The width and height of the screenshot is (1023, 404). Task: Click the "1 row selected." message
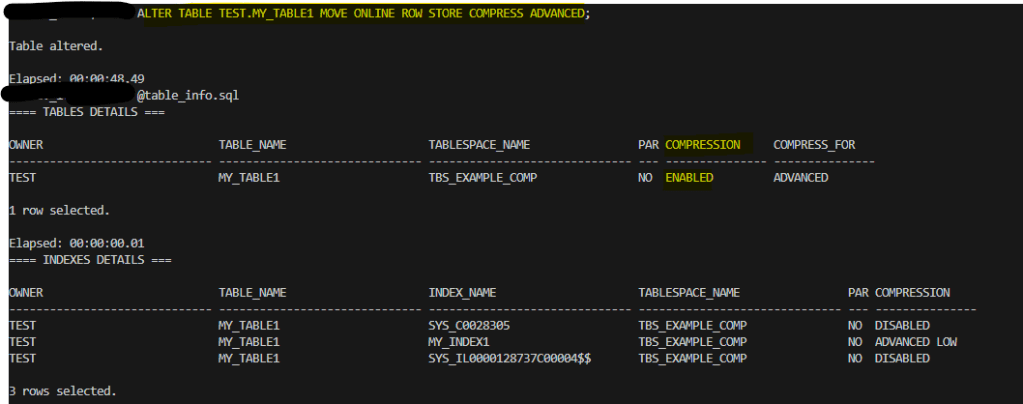pyautogui.click(x=58, y=210)
